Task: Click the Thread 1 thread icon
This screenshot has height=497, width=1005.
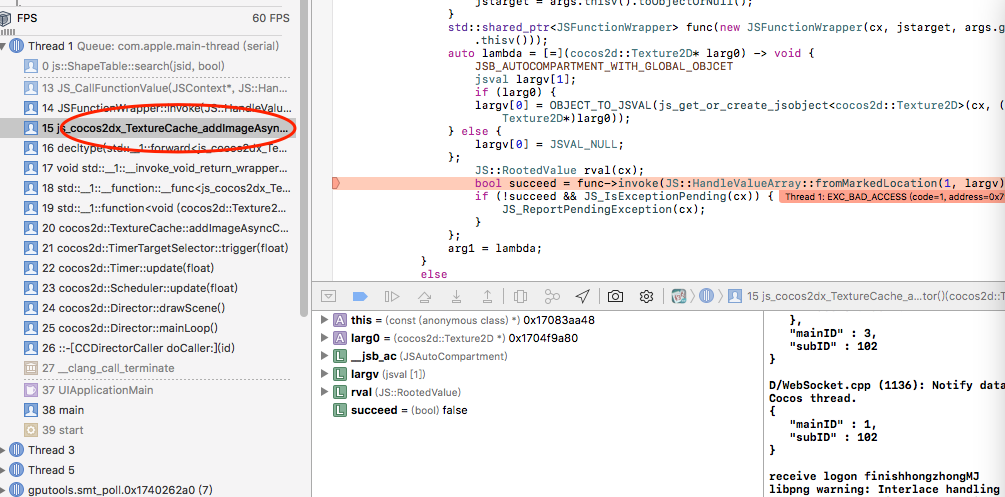Action: coord(17,46)
